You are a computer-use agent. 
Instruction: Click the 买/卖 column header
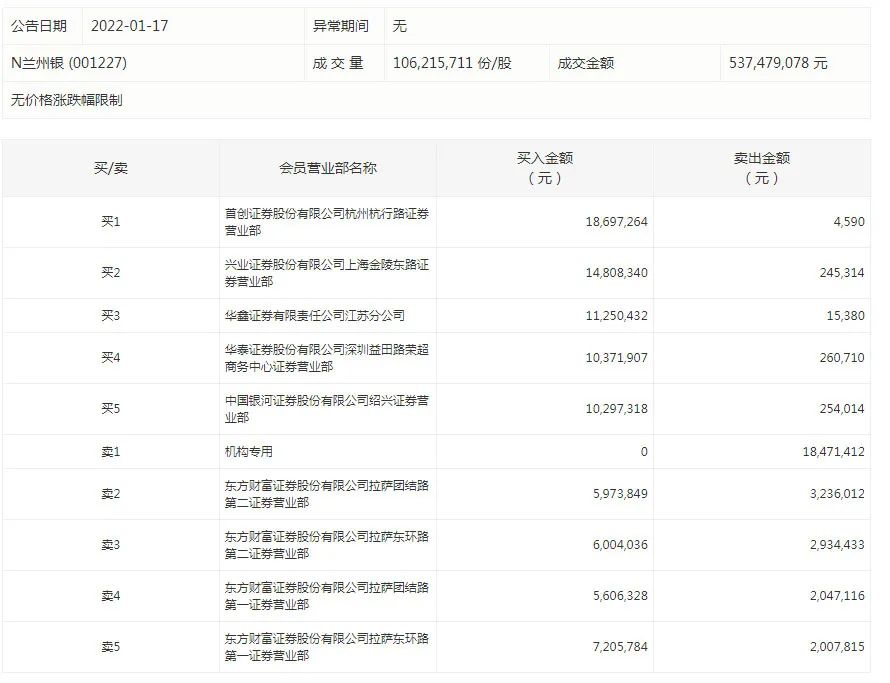click(111, 167)
